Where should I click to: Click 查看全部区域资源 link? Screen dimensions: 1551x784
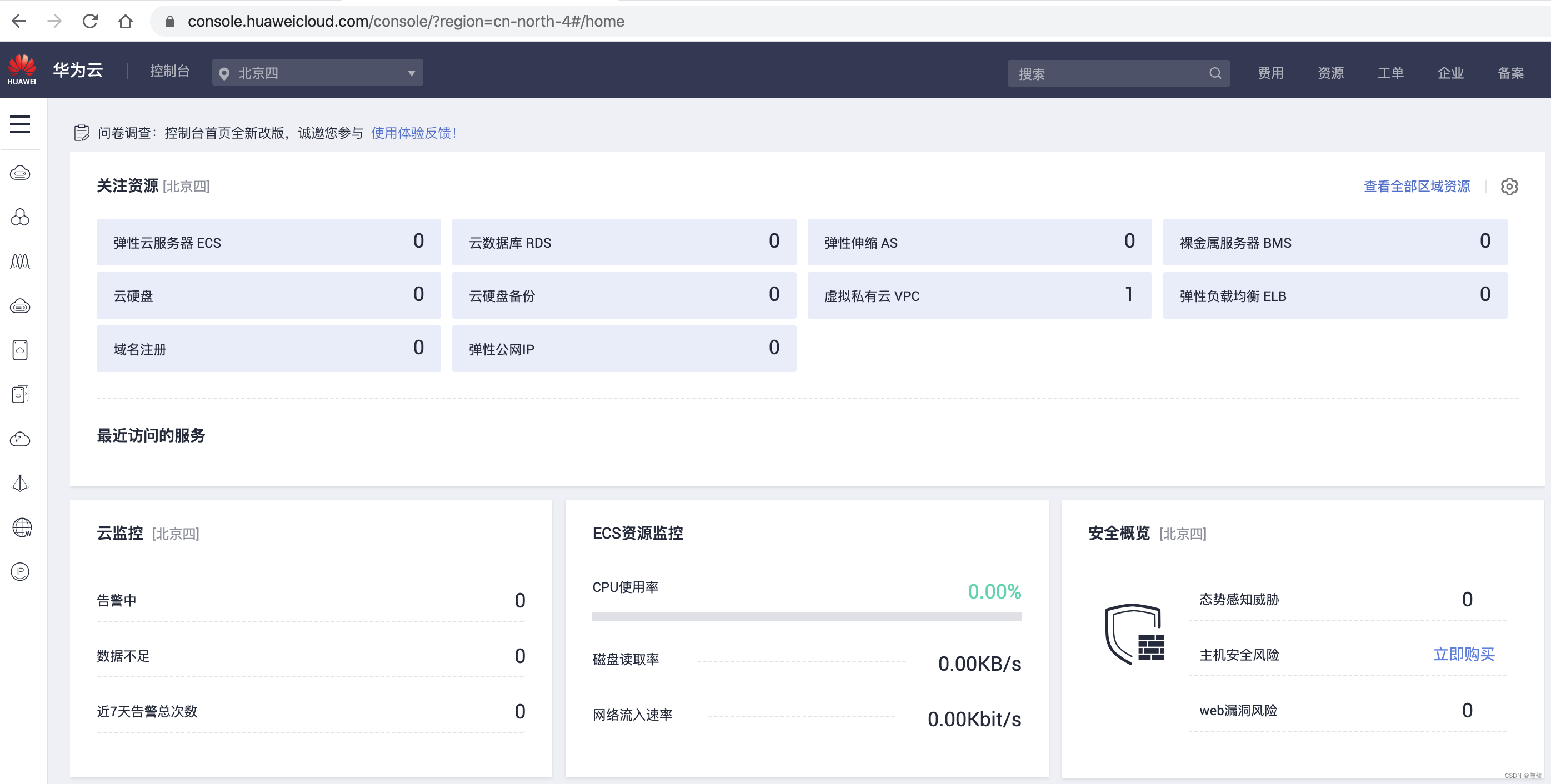click(1416, 187)
